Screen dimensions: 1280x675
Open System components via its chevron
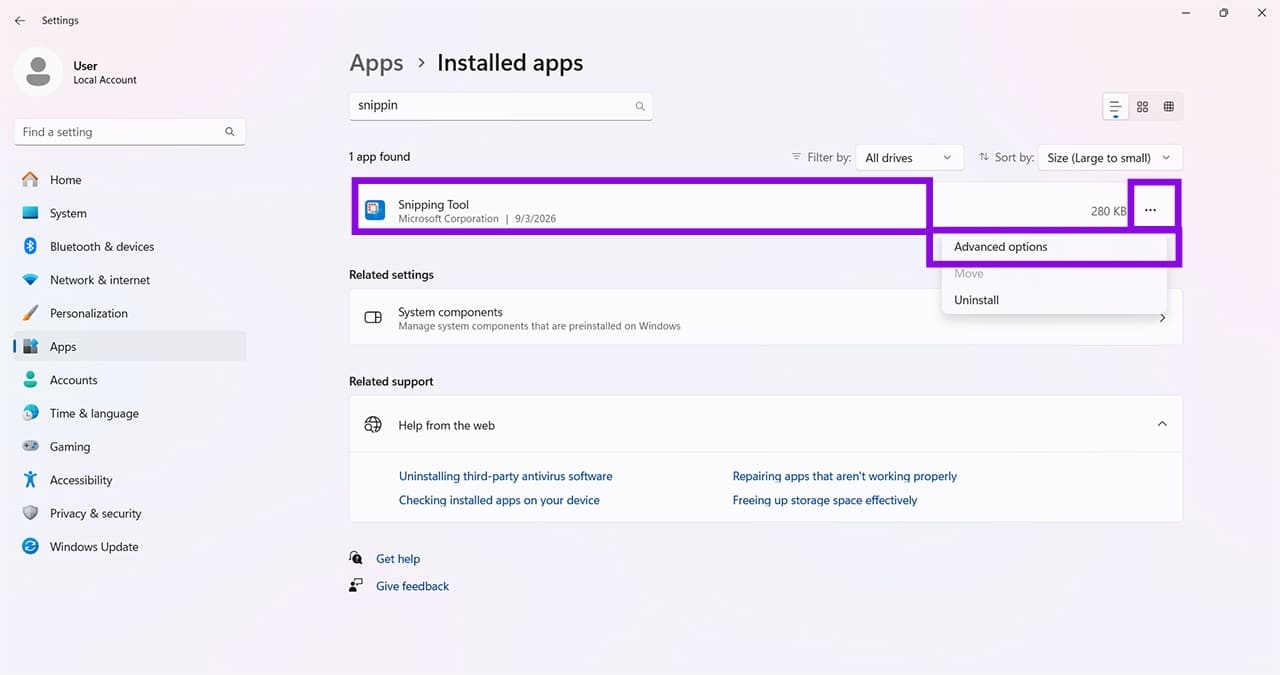(x=1164, y=318)
